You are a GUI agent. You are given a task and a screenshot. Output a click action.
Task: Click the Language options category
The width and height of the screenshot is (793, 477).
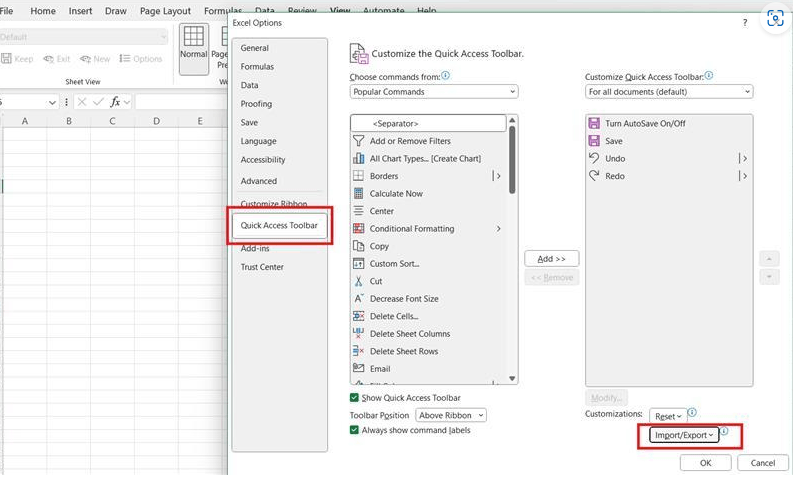pyautogui.click(x=258, y=141)
